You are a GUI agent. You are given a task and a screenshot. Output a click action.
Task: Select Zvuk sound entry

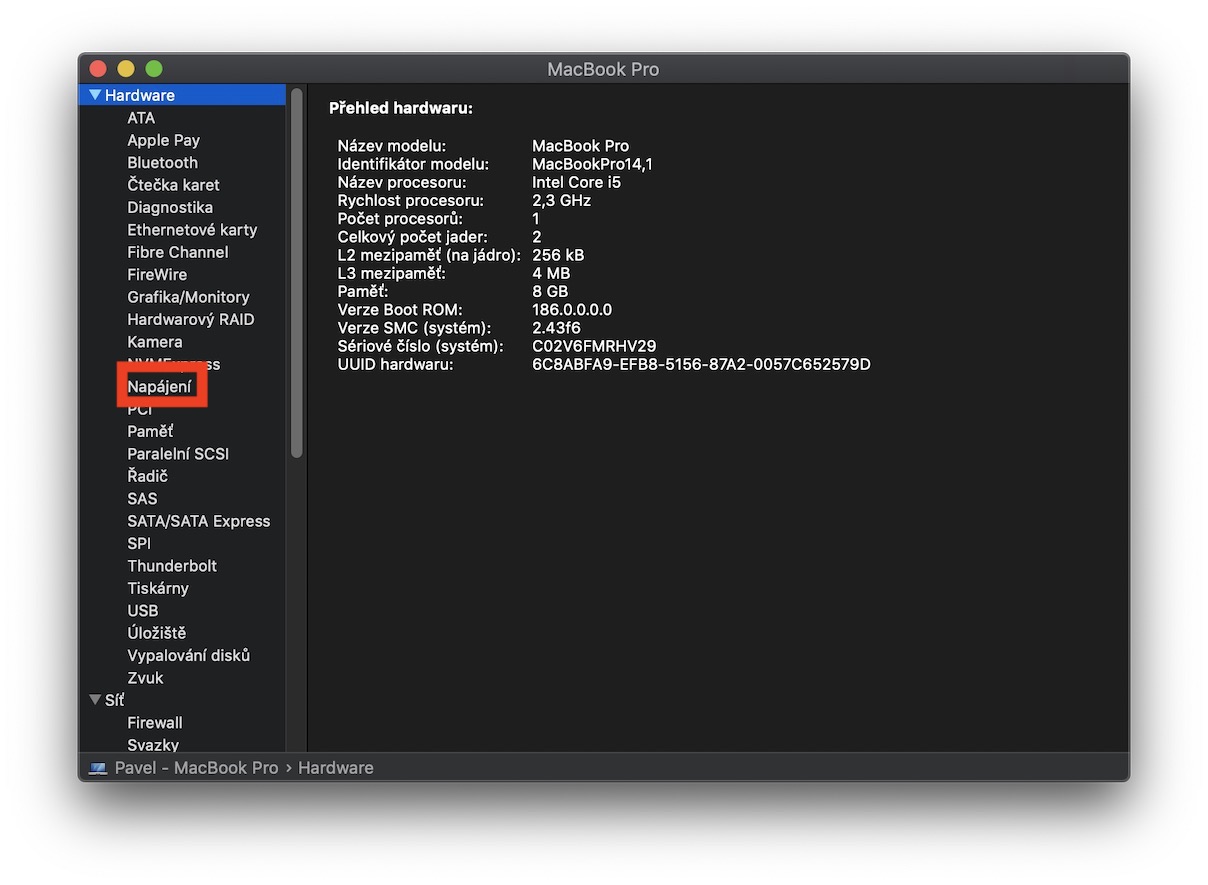pyautogui.click(x=145, y=678)
